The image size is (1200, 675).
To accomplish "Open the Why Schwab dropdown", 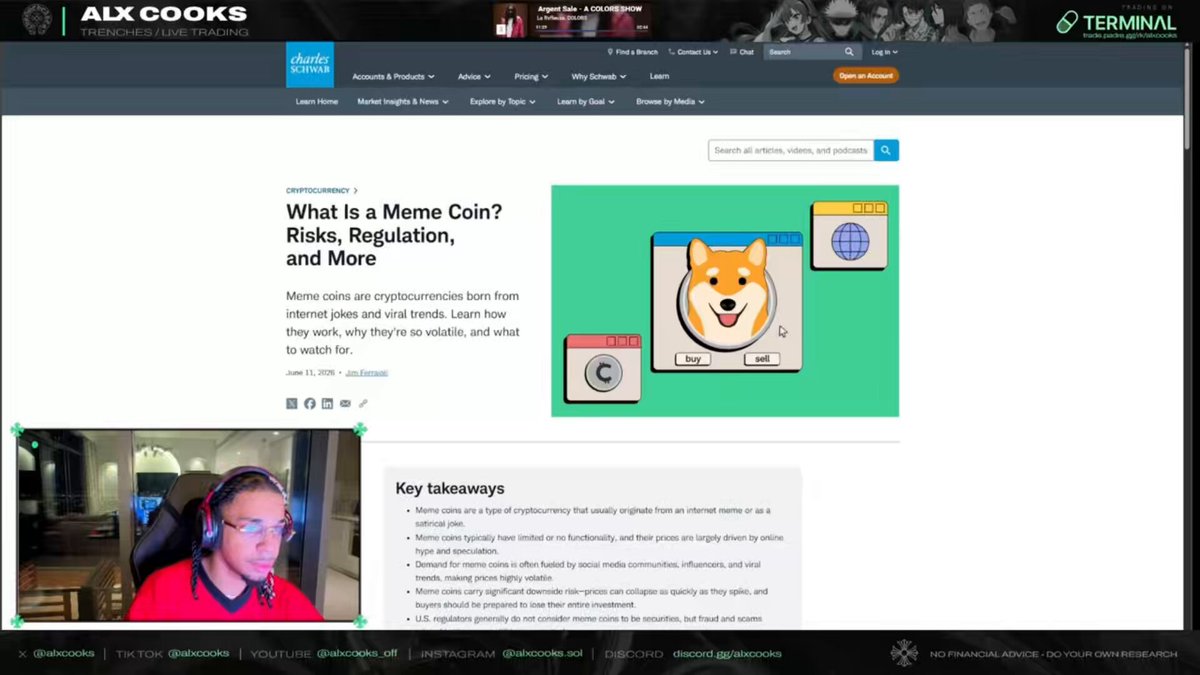I will click(599, 77).
